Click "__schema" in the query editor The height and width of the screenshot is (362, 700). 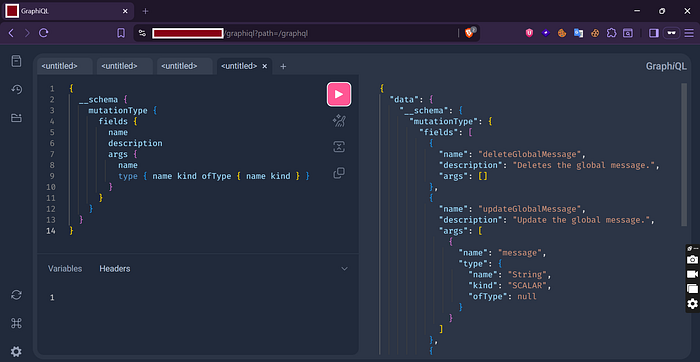[98, 99]
